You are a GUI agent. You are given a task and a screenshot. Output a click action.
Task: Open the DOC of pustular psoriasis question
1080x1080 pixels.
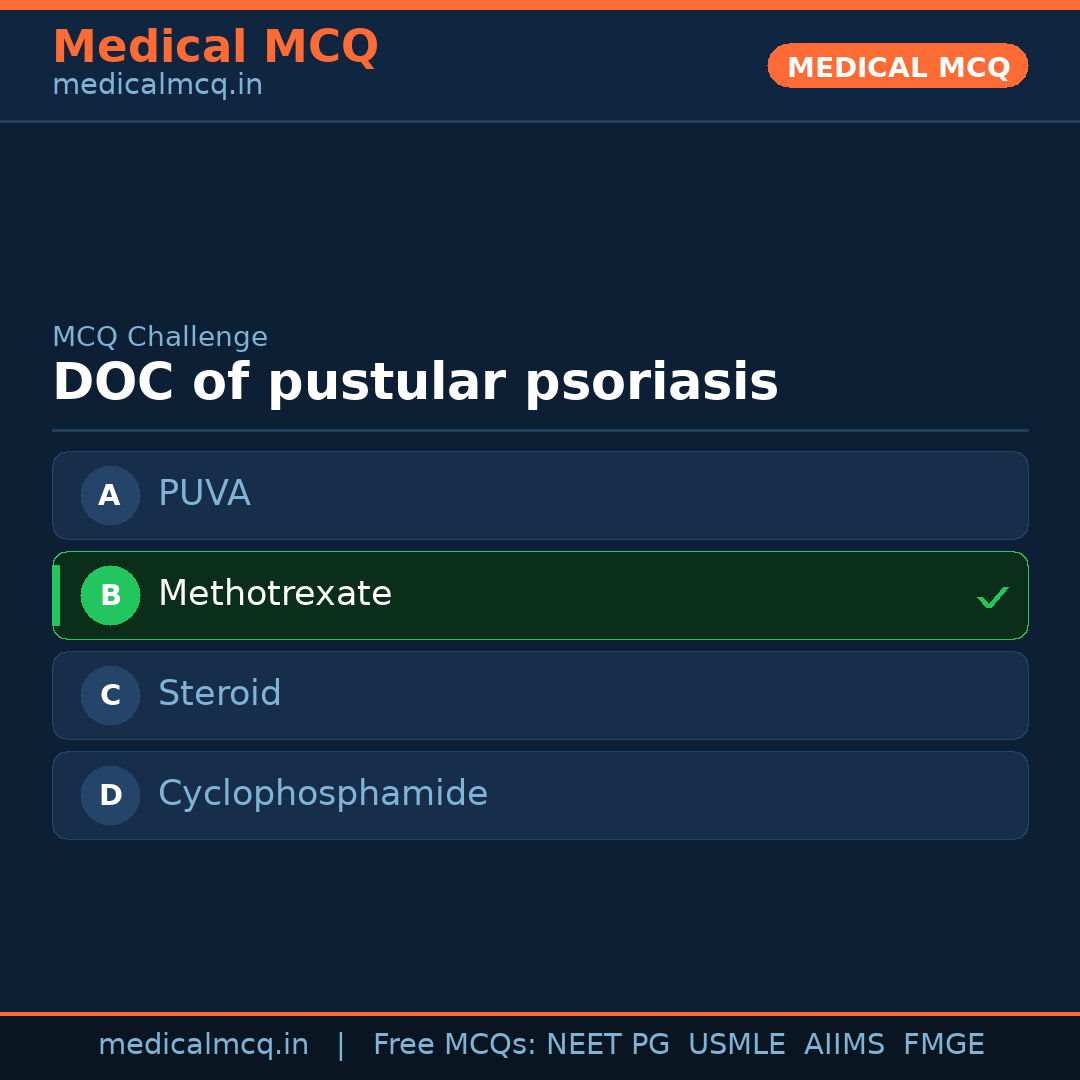[416, 382]
